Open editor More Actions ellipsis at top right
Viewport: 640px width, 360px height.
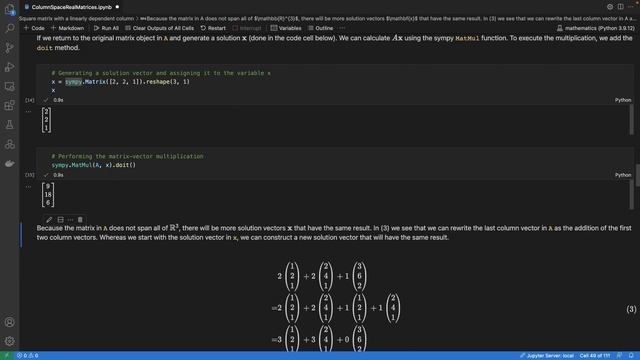pyautogui.click(x=631, y=7)
